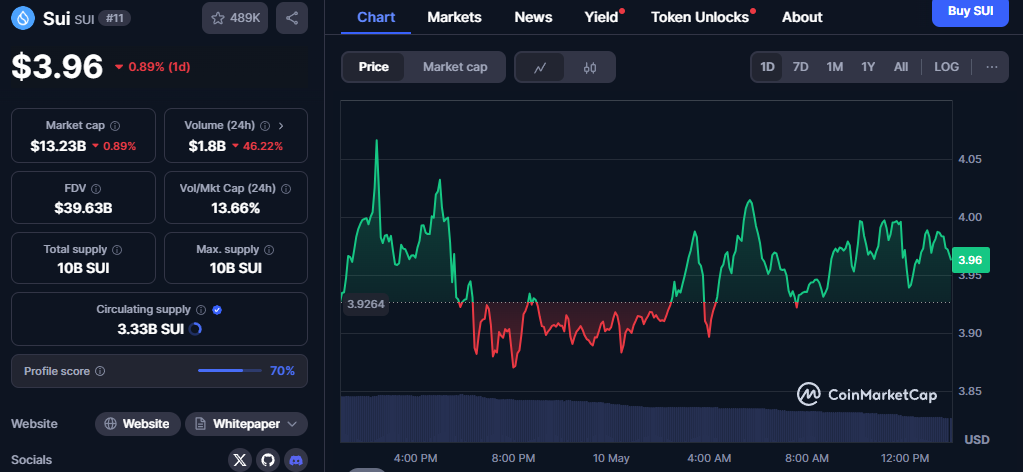Image resolution: width=1023 pixels, height=472 pixels.
Task: Open Sui GitHub social link
Action: click(x=267, y=460)
